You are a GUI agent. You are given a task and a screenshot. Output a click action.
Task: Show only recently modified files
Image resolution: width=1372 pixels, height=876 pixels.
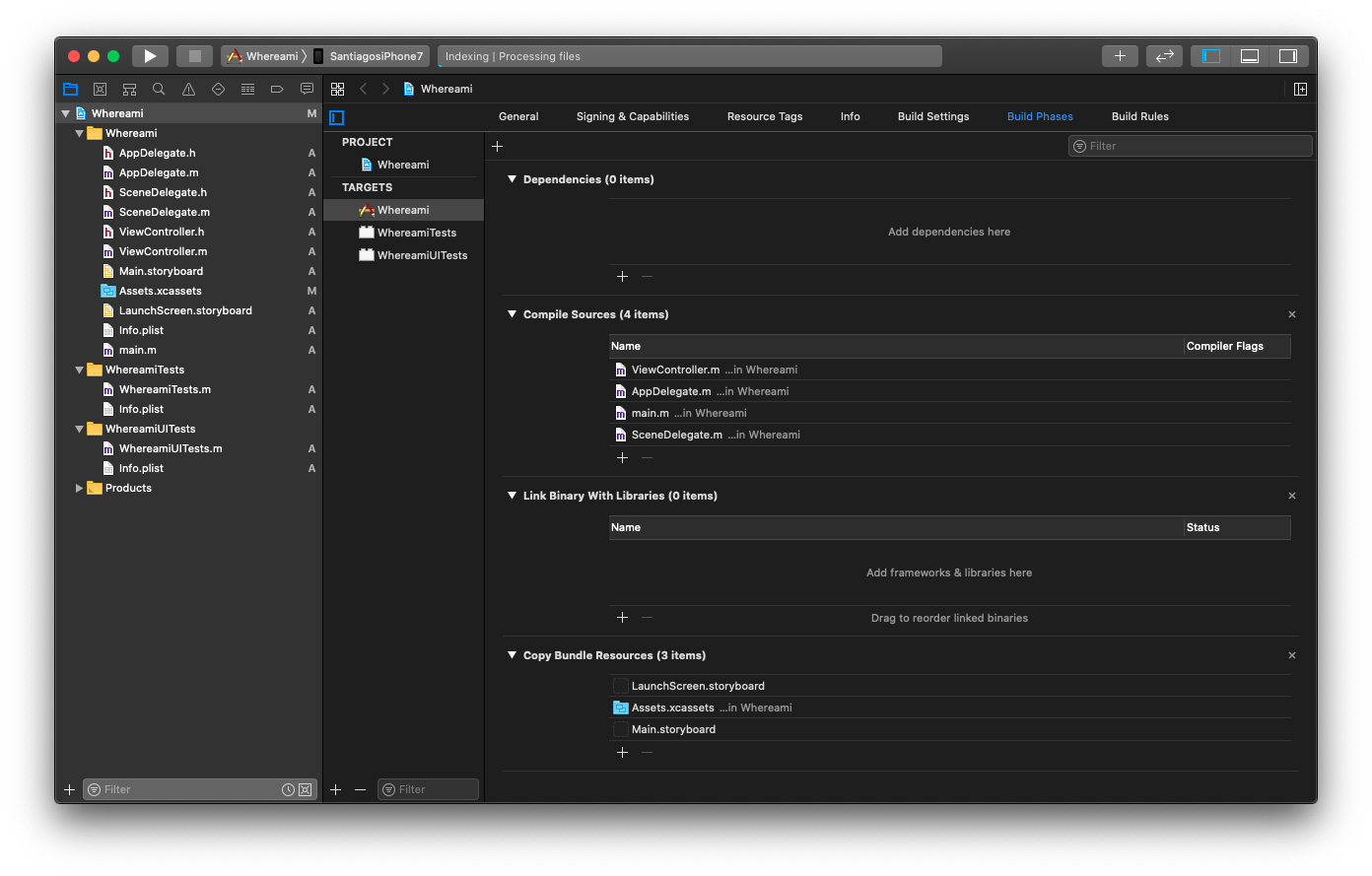pyautogui.click(x=288, y=789)
